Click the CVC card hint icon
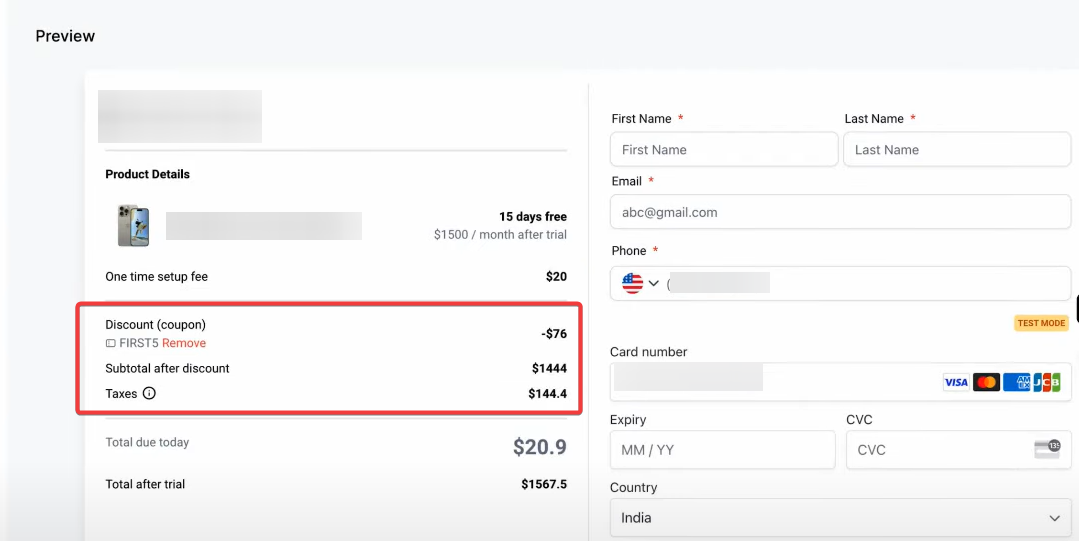 (x=1047, y=449)
